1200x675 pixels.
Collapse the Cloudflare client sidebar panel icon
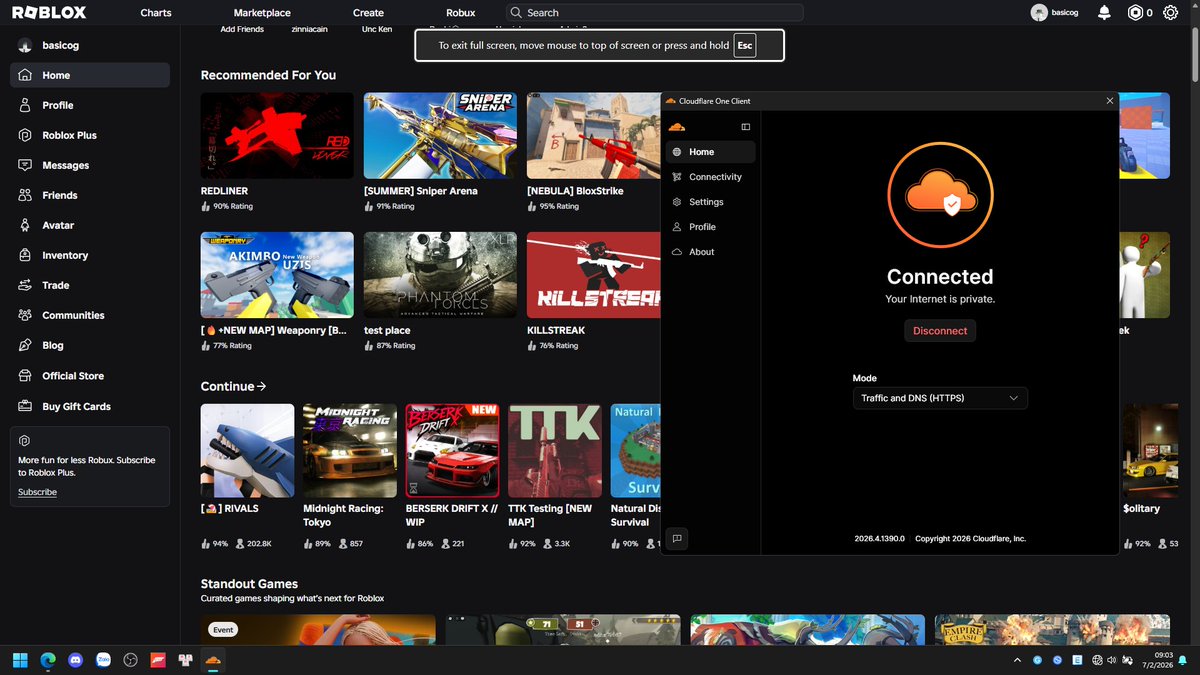[x=745, y=127]
